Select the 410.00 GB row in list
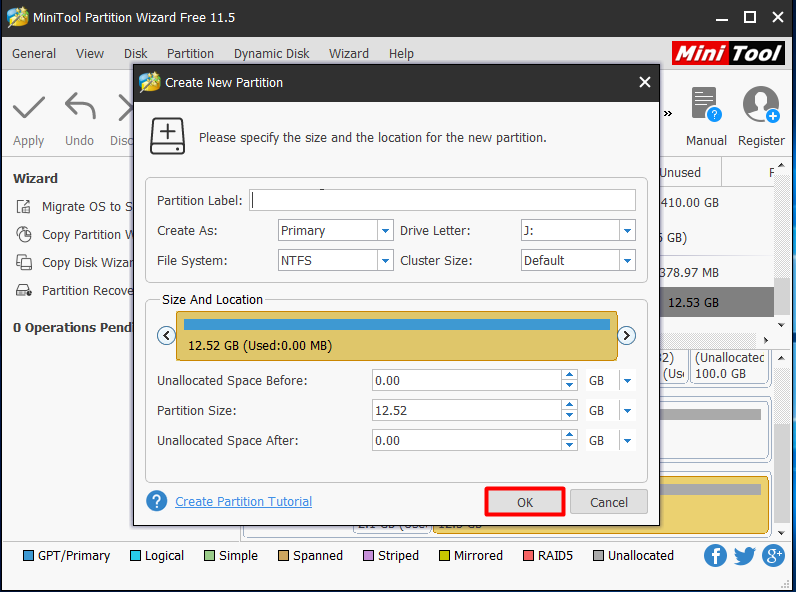Screen dimensions: 796x592 (x=717, y=203)
